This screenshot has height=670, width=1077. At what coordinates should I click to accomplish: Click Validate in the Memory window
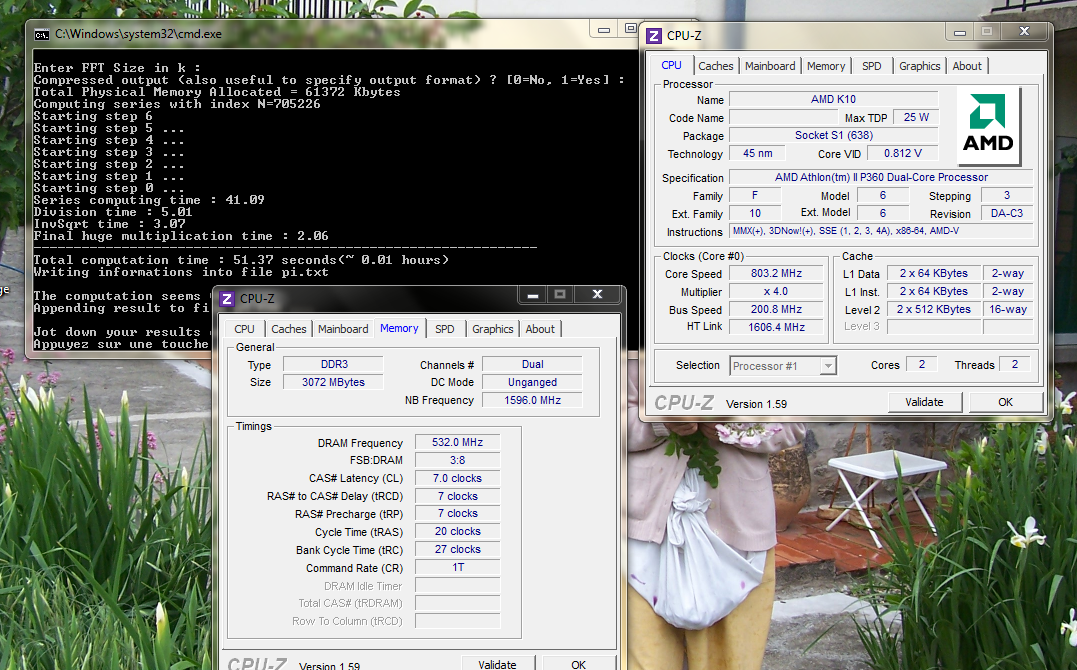pyautogui.click(x=497, y=664)
